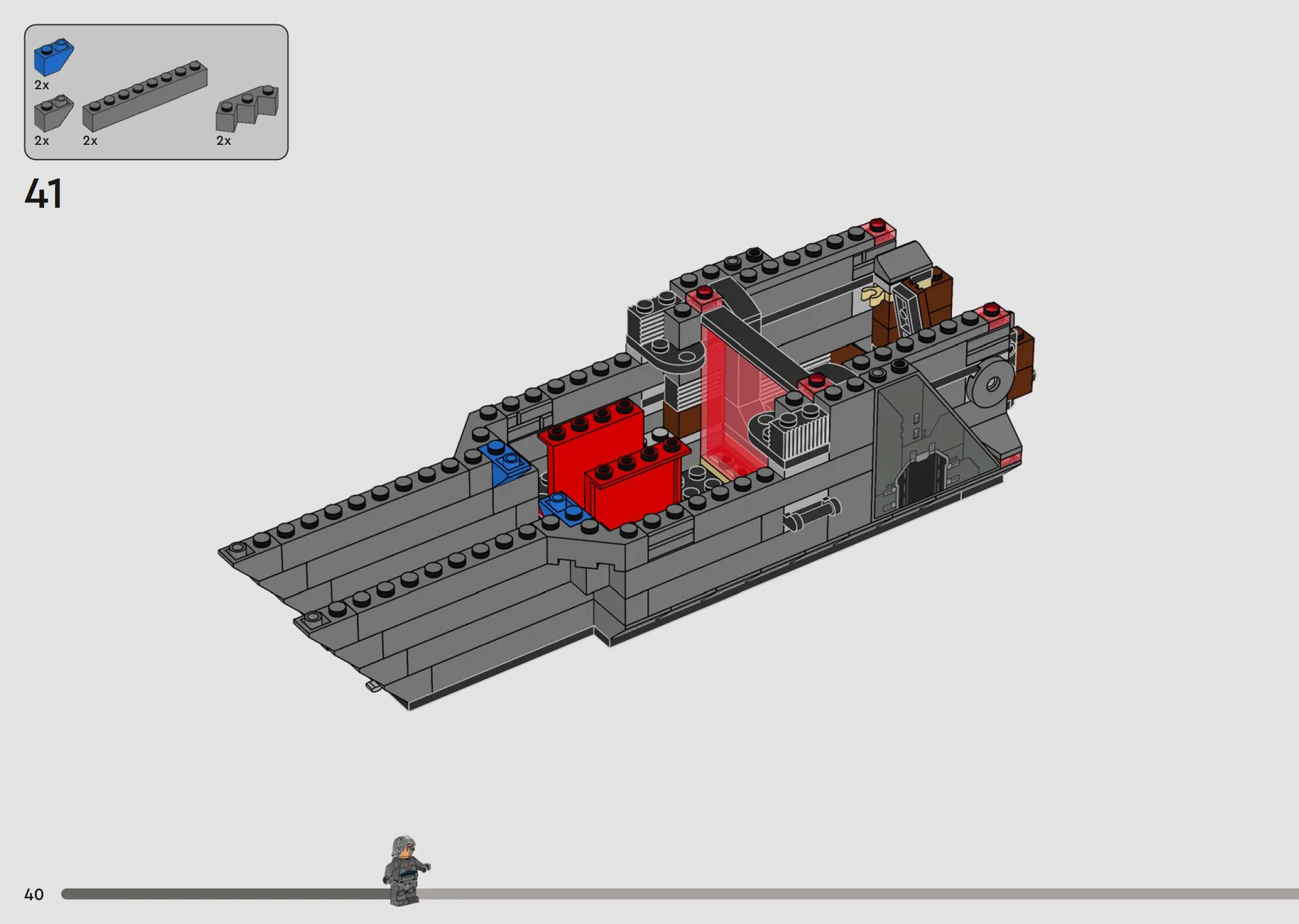Click the step number 41

click(43, 194)
